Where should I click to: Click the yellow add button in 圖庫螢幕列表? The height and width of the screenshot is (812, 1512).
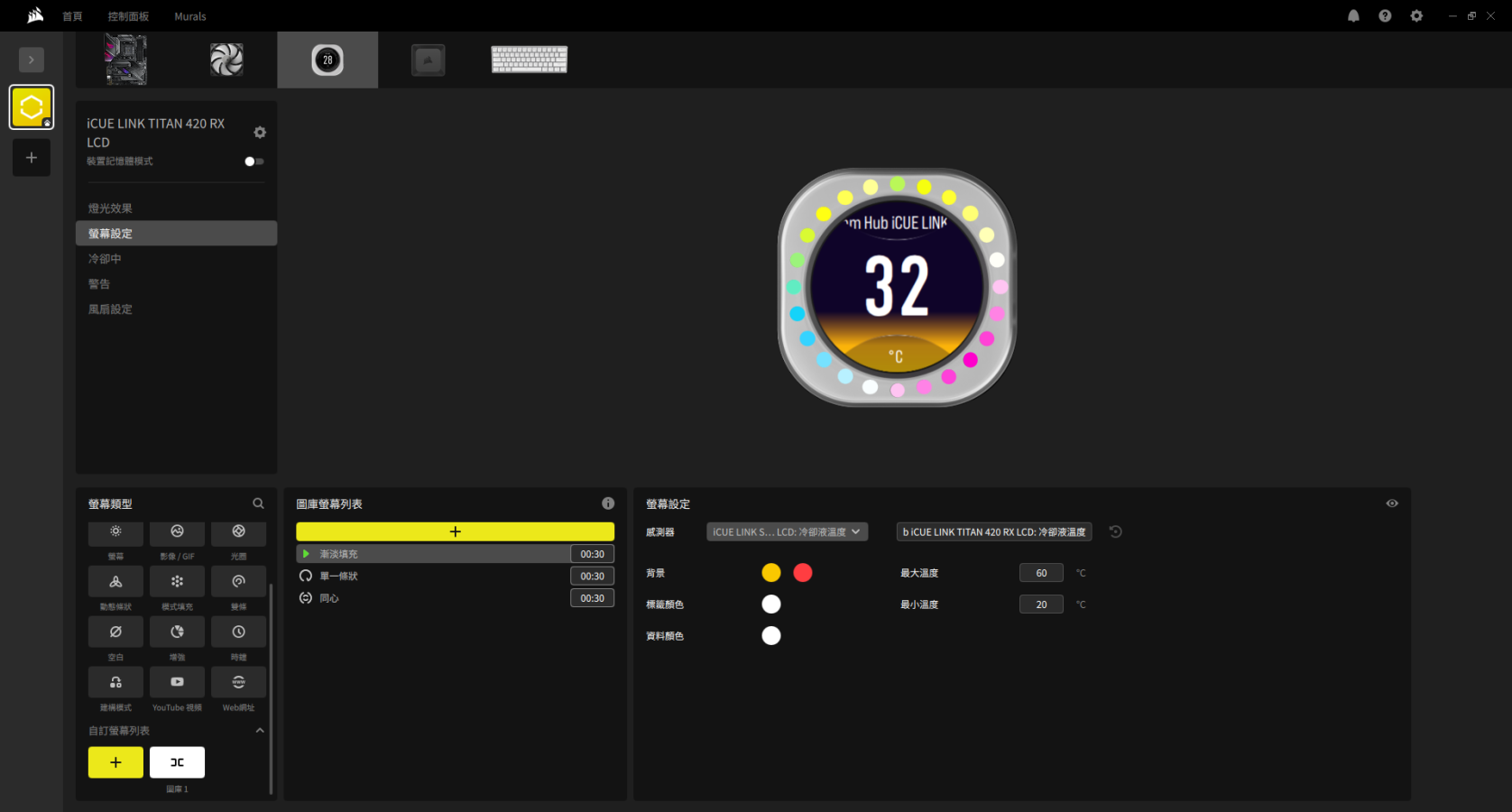[x=455, y=532]
